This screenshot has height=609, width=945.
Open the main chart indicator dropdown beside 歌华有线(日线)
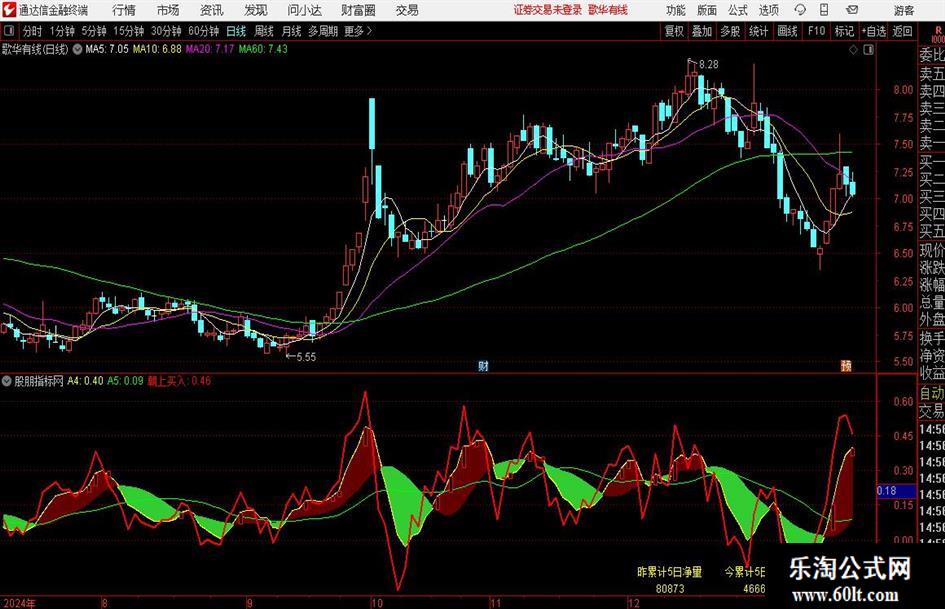click(x=78, y=49)
